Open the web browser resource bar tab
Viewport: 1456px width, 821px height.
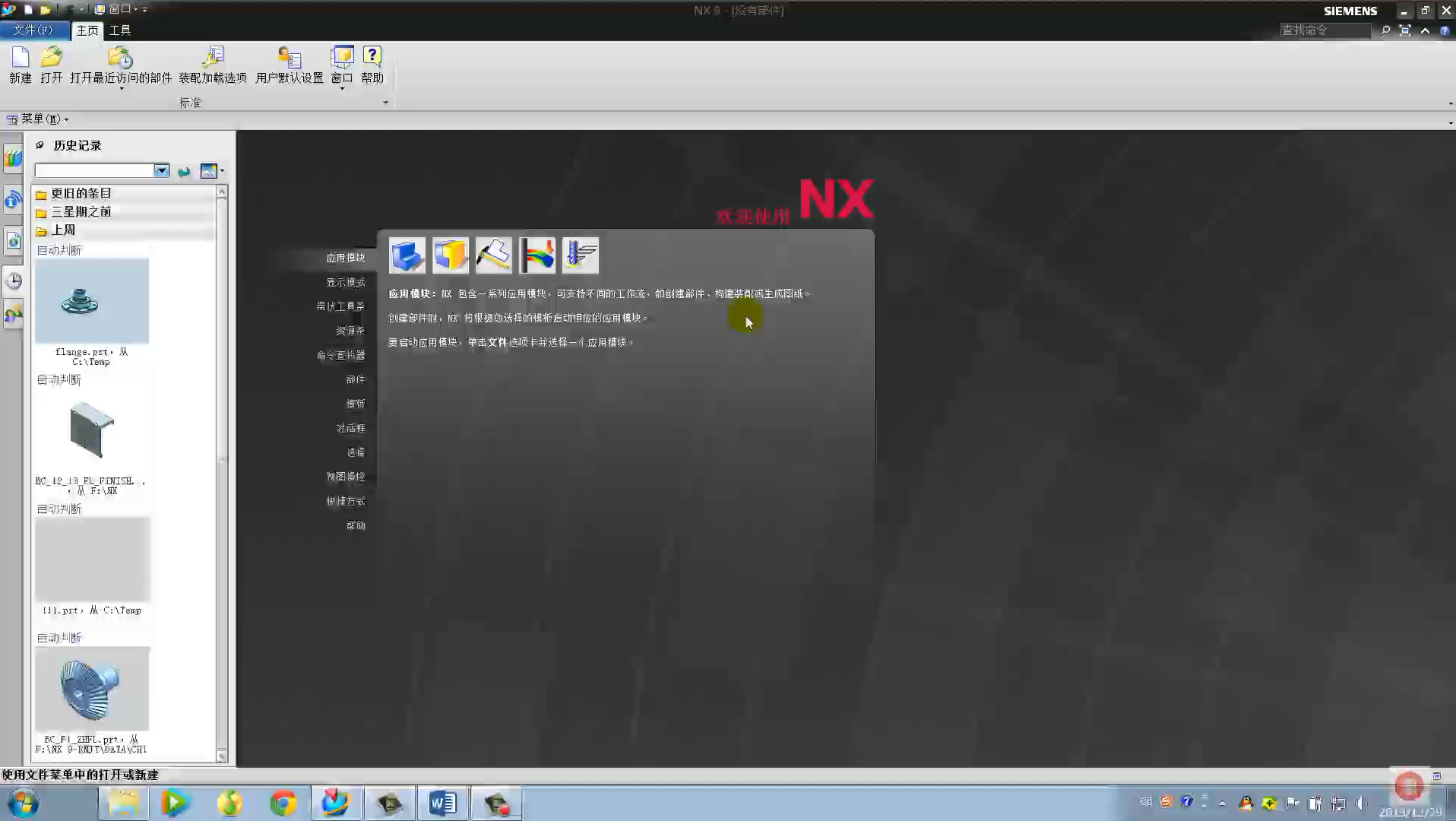tap(13, 241)
